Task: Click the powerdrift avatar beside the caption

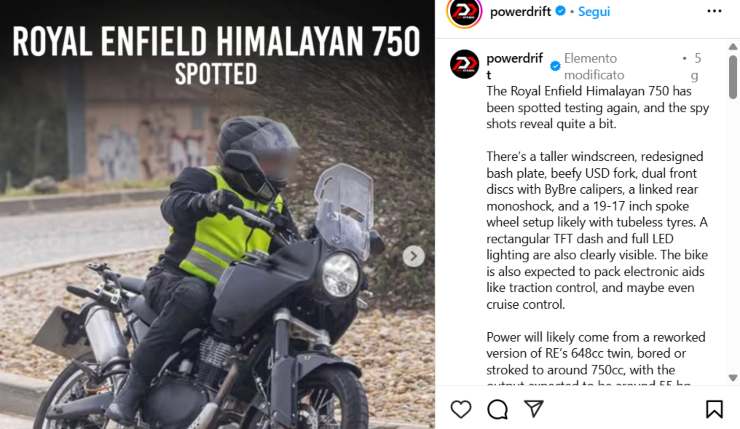Action: (x=464, y=64)
